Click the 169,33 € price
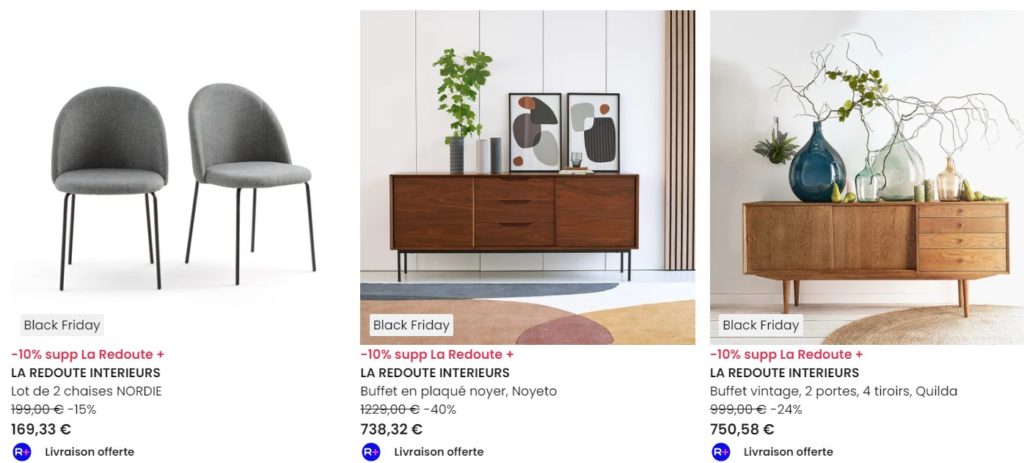 [x=41, y=429]
